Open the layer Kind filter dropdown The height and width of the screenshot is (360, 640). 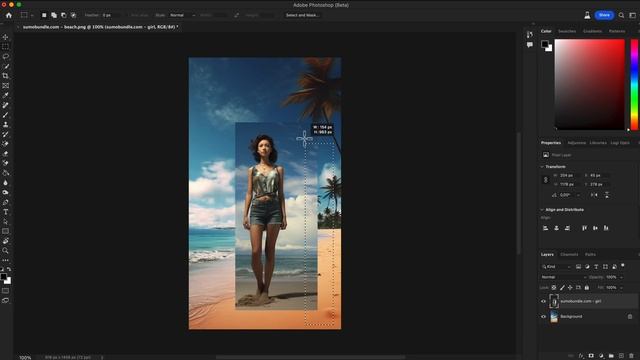tap(556, 267)
